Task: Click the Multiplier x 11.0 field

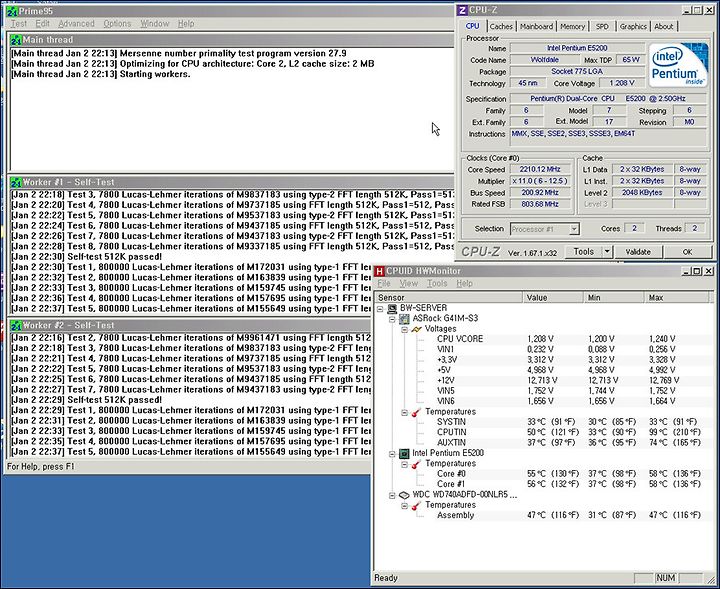Action: [x=541, y=181]
